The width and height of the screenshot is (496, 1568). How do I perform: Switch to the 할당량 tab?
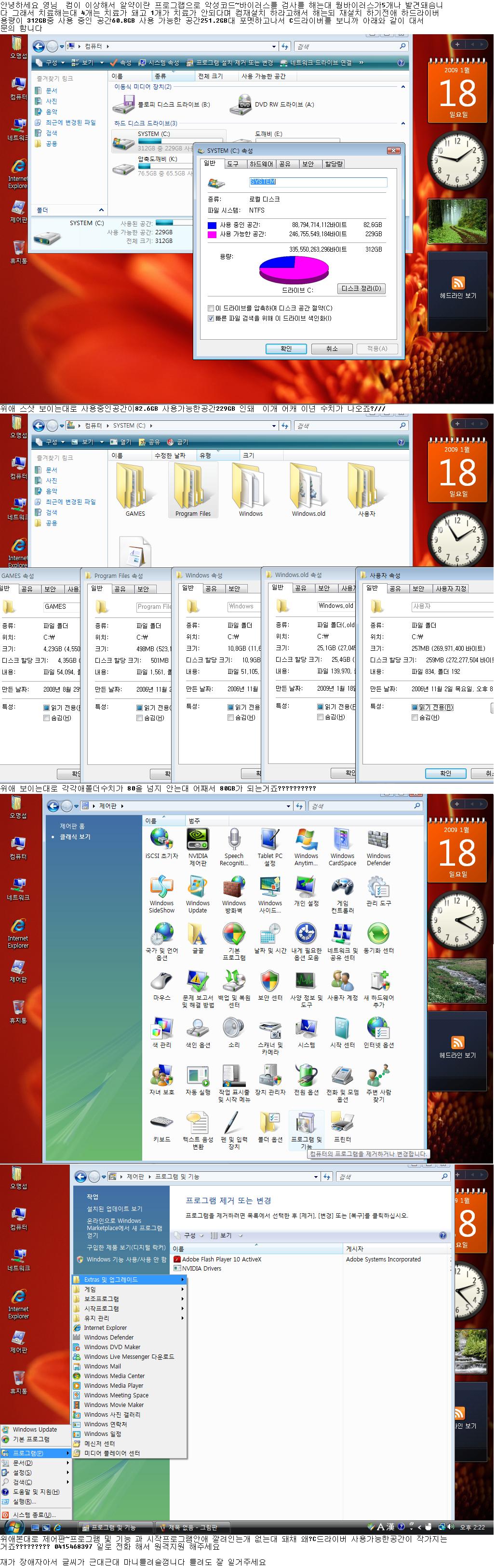[334, 164]
